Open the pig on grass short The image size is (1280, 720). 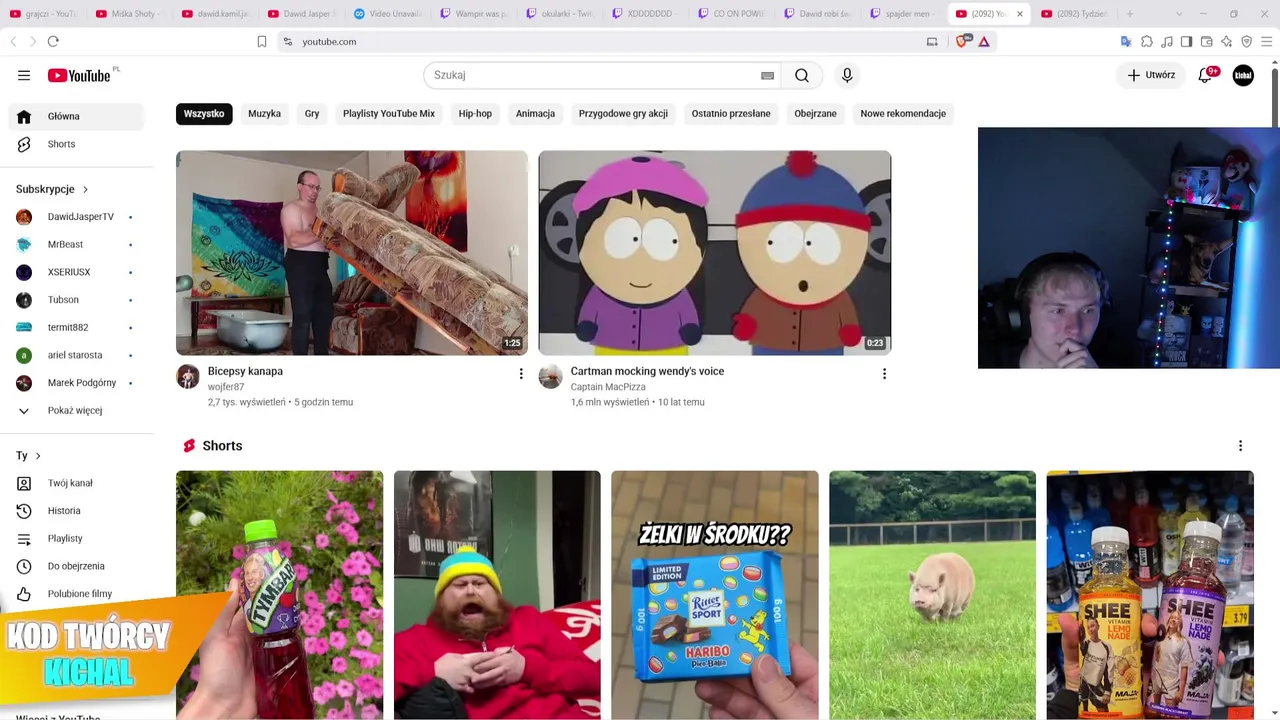(932, 595)
